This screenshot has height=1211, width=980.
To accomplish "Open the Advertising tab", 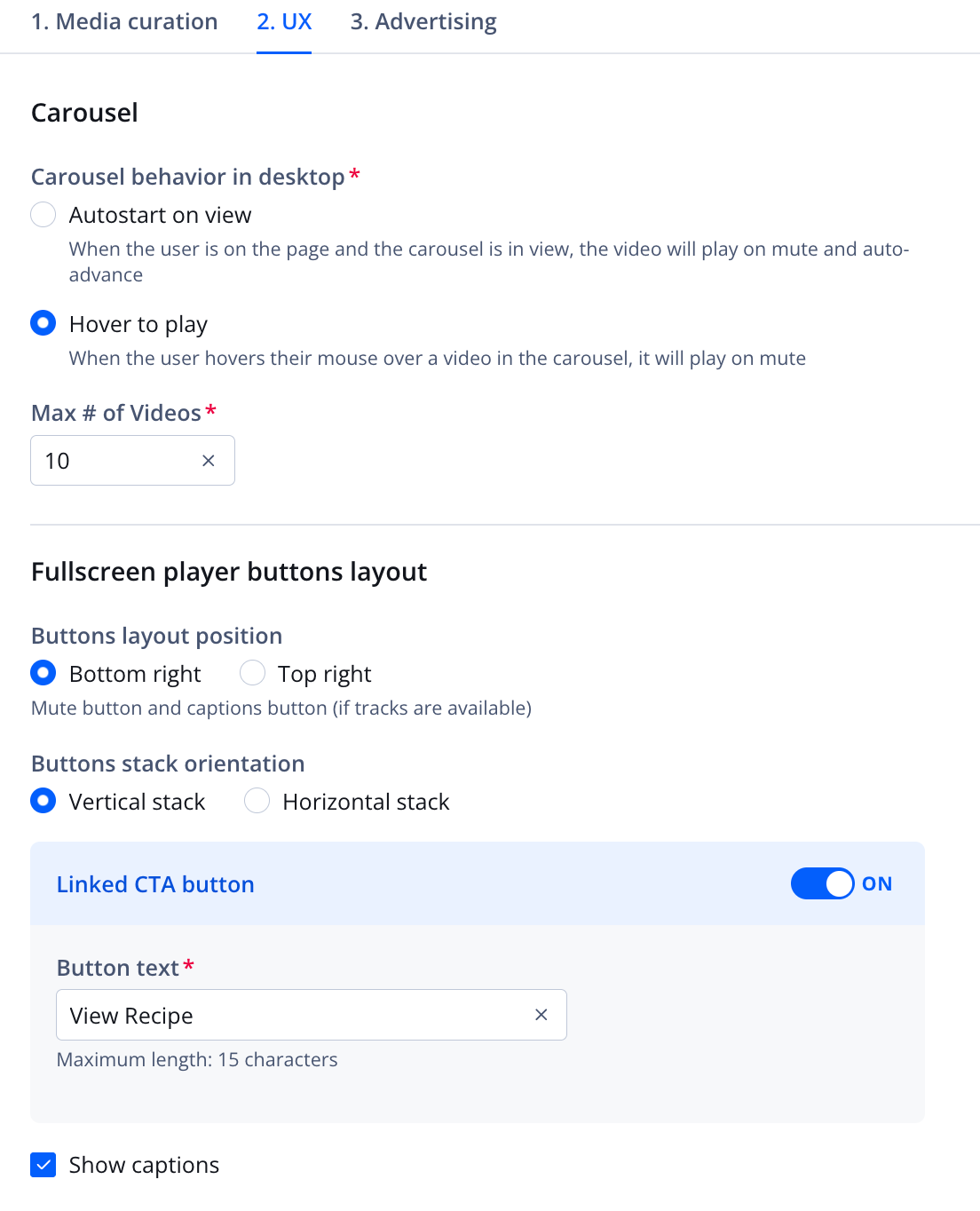I will (x=423, y=21).
